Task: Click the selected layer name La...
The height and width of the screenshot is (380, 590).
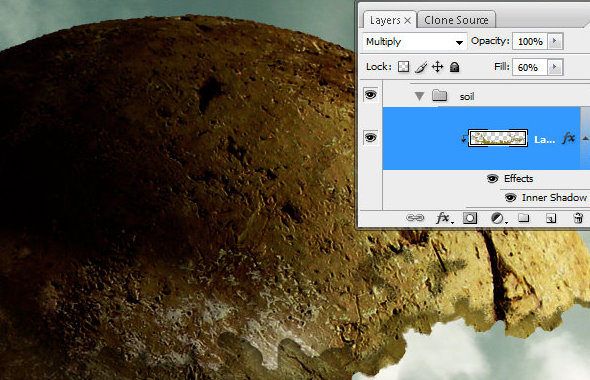Action: 544,140
